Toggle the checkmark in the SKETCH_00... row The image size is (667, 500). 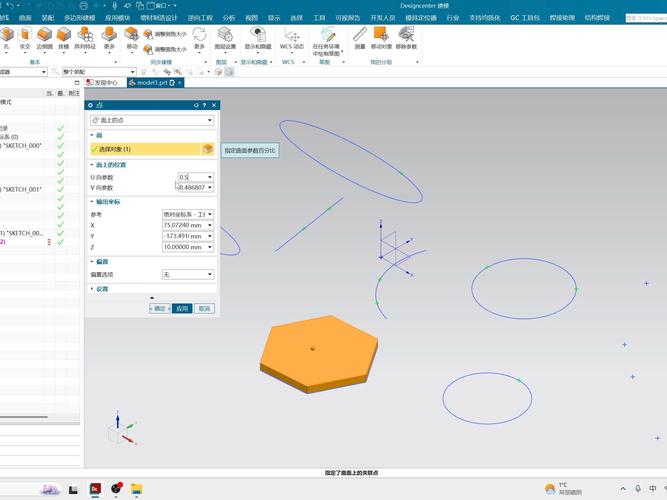pos(60,233)
